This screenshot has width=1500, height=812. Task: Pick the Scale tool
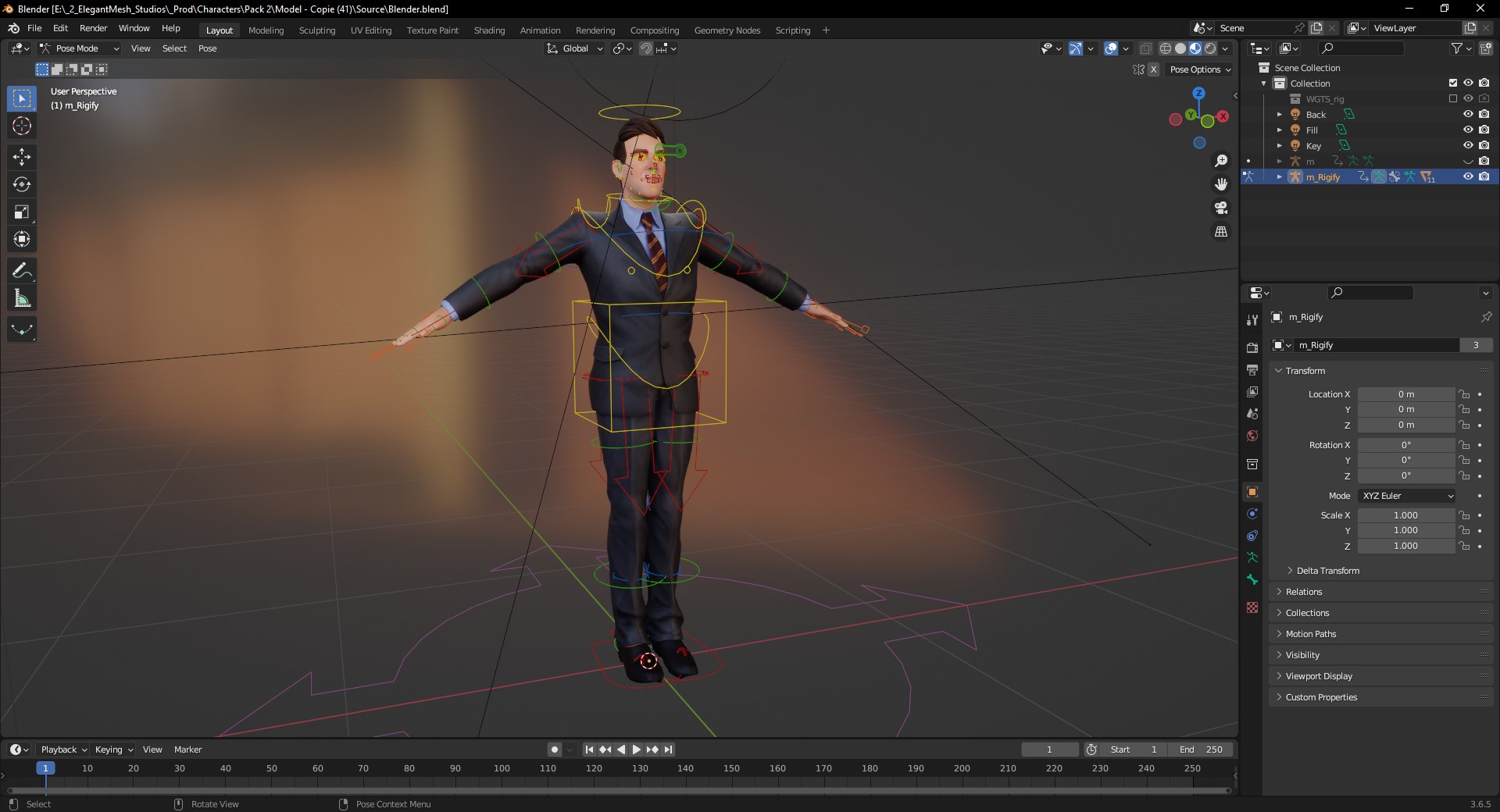click(x=22, y=212)
